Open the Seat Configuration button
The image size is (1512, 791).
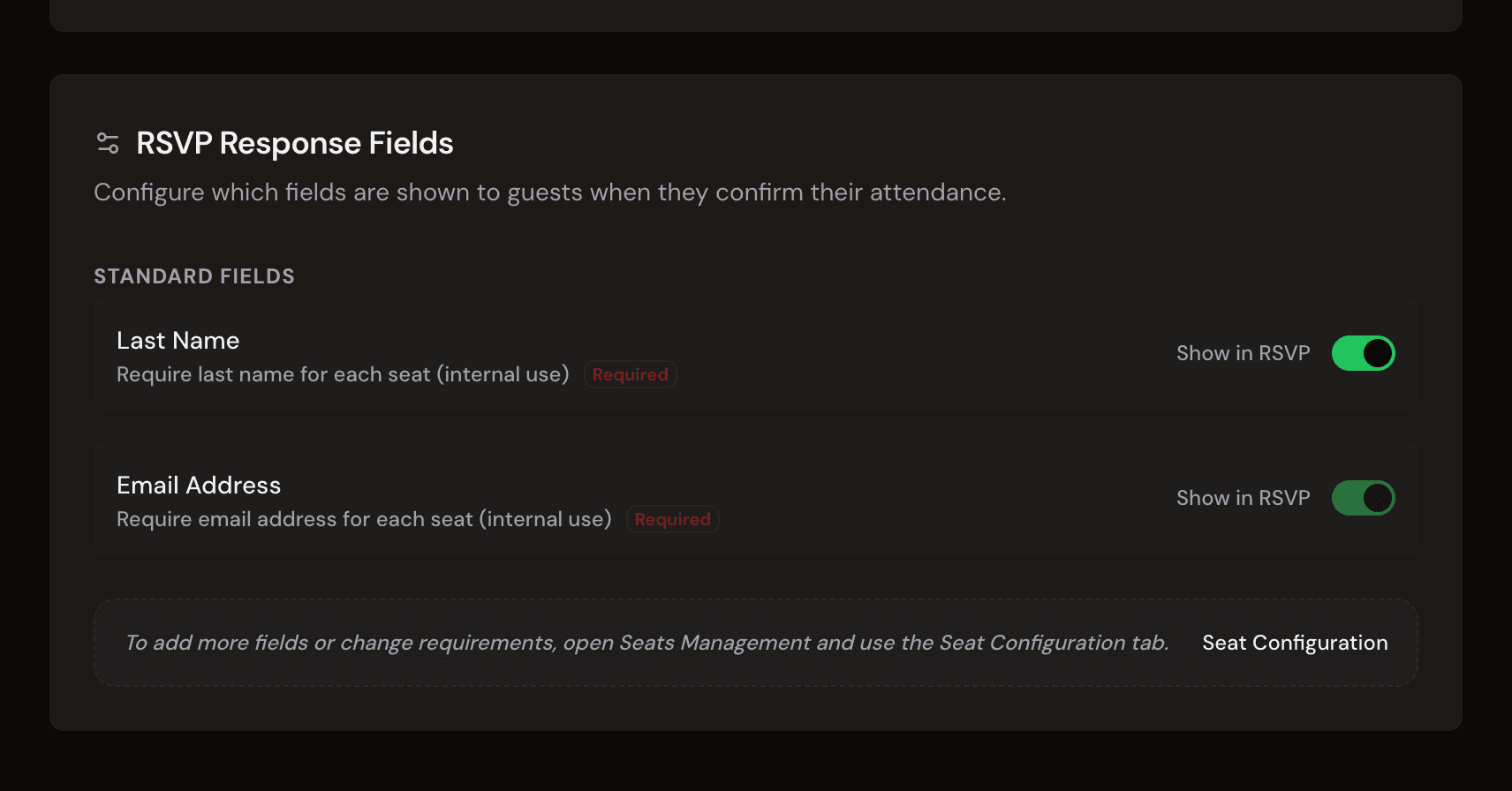coord(1294,643)
